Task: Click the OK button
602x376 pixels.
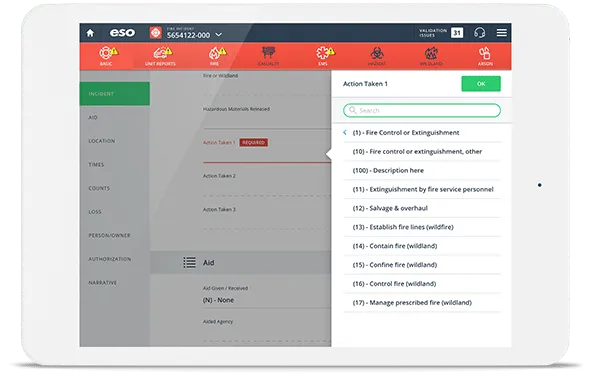Action: click(x=481, y=84)
